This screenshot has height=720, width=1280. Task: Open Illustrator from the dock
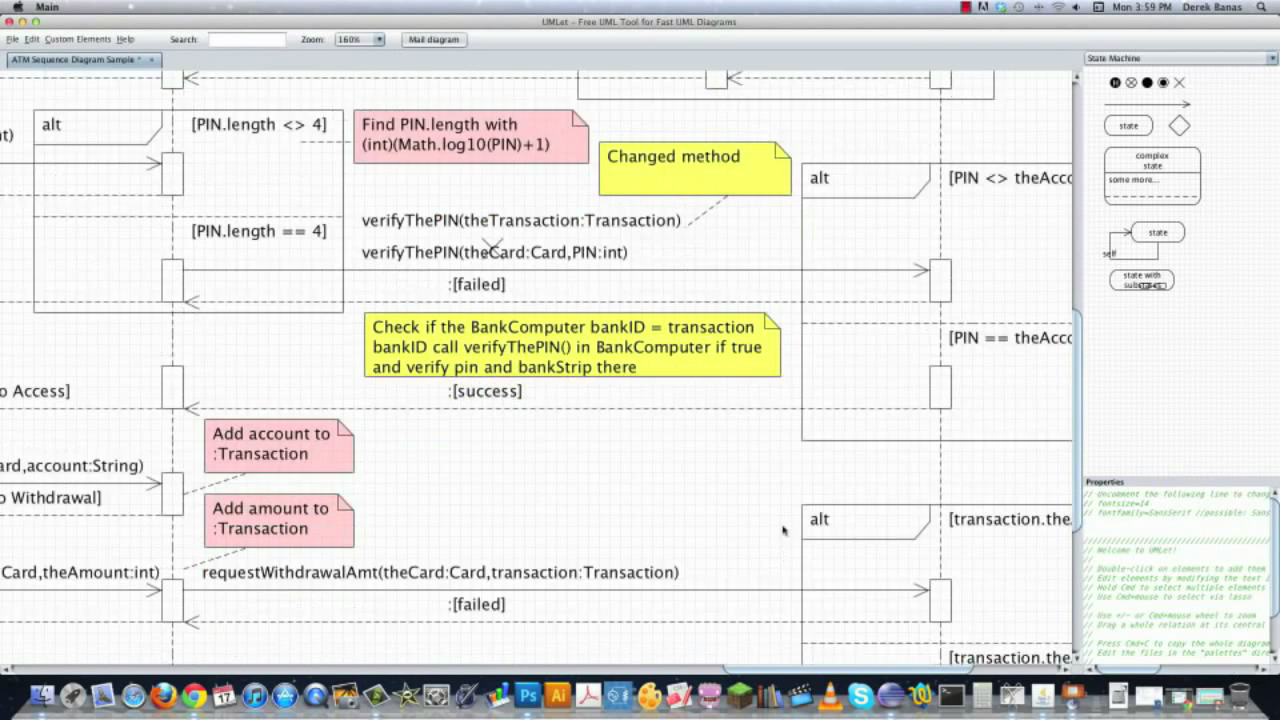pyautogui.click(x=557, y=695)
